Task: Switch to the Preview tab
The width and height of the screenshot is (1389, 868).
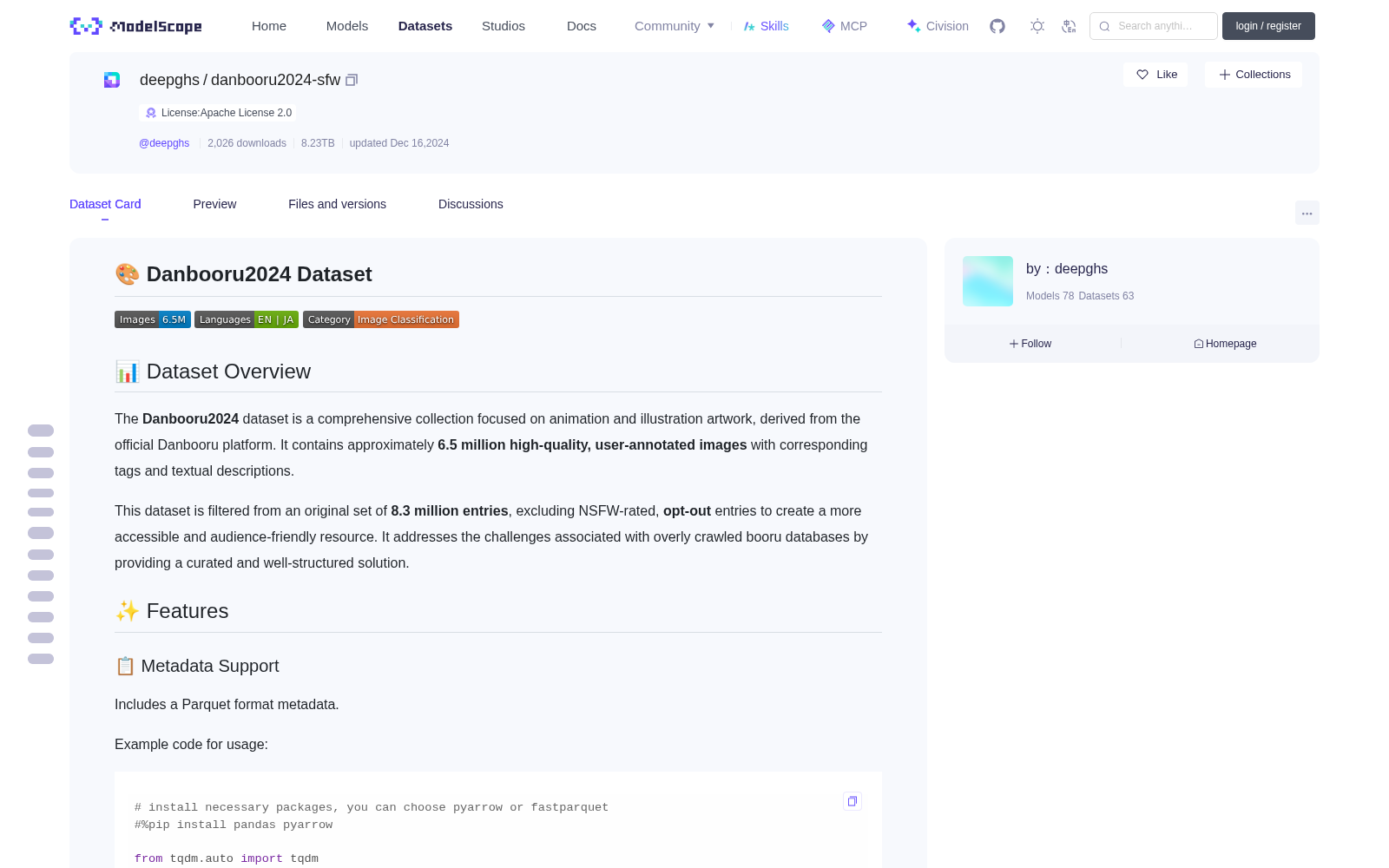Action: (214, 204)
